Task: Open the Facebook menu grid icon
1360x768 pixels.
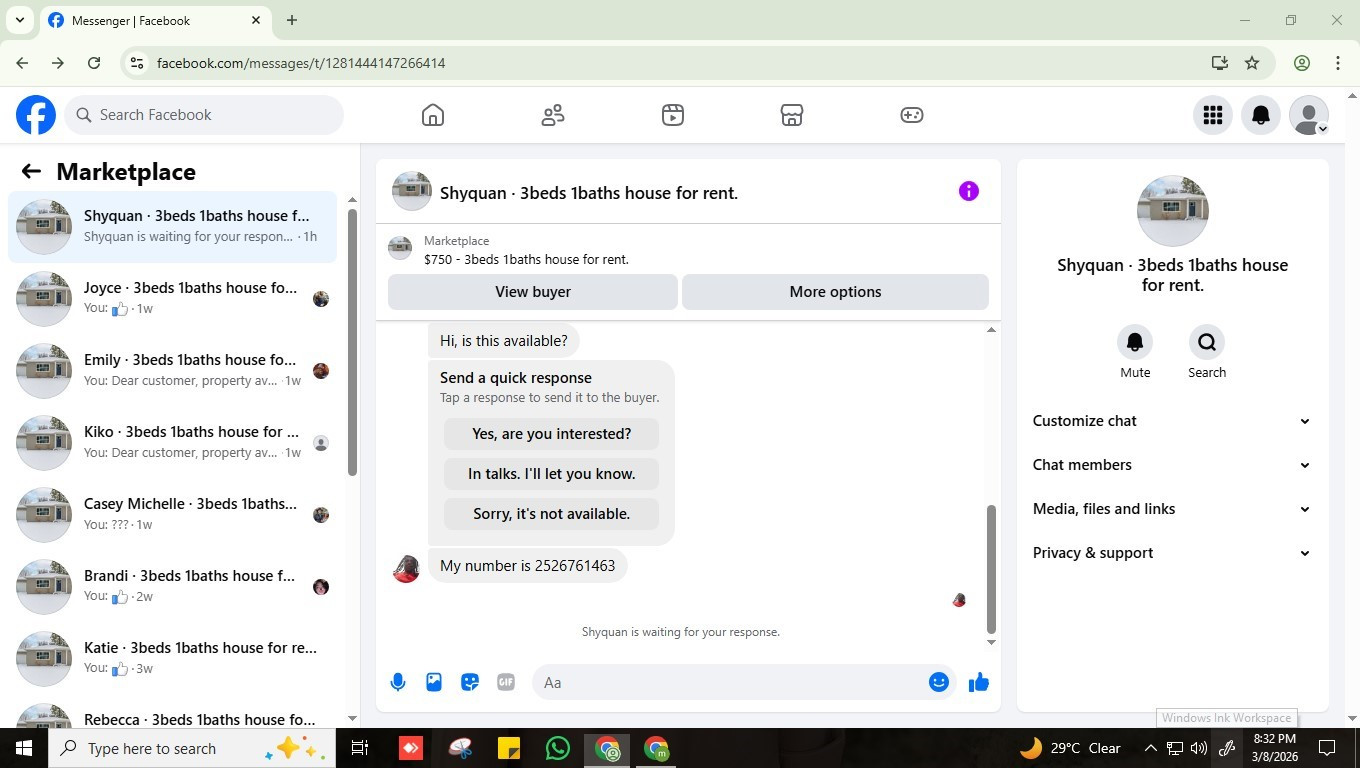Action: [x=1213, y=115]
